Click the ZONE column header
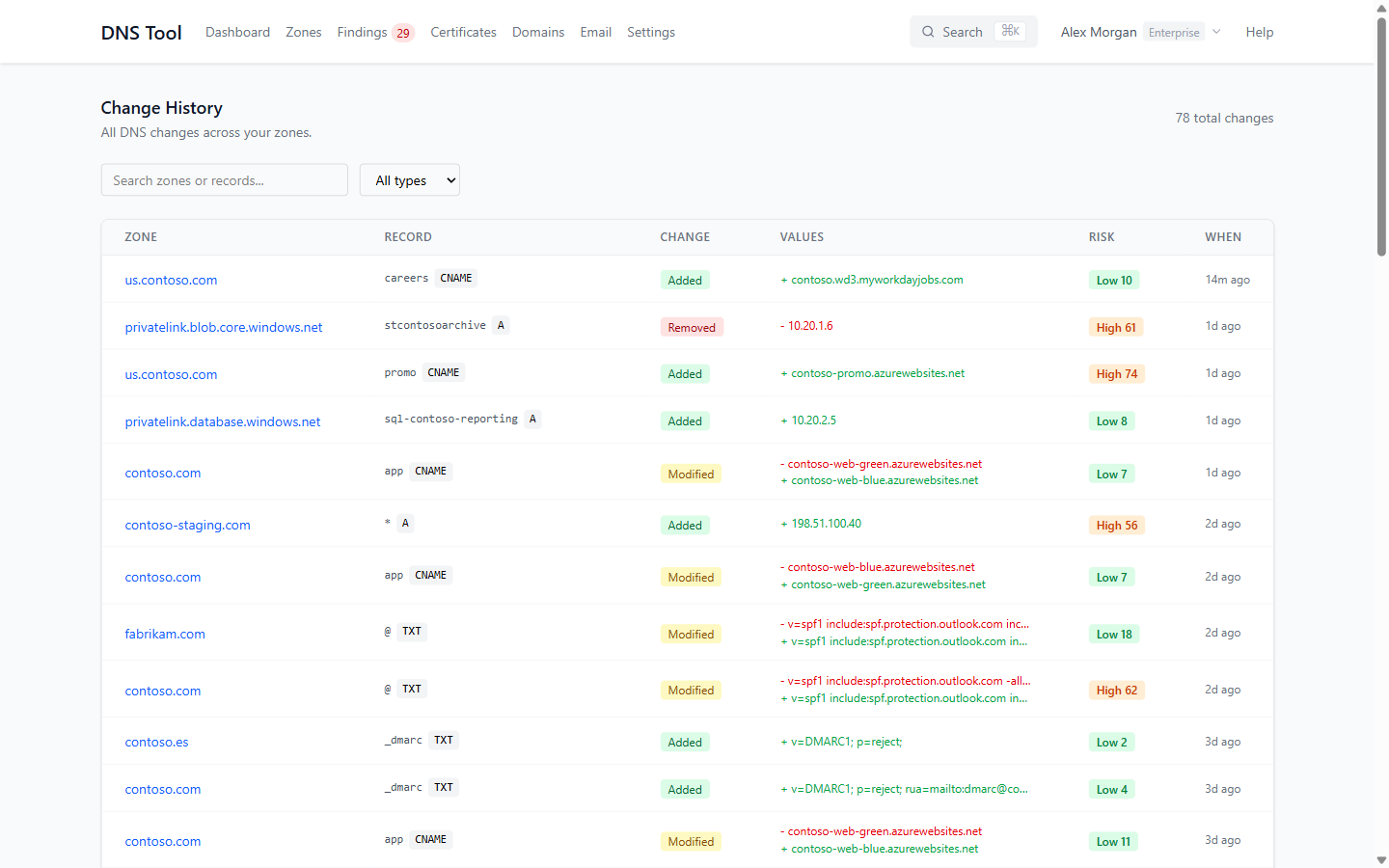 click(141, 237)
